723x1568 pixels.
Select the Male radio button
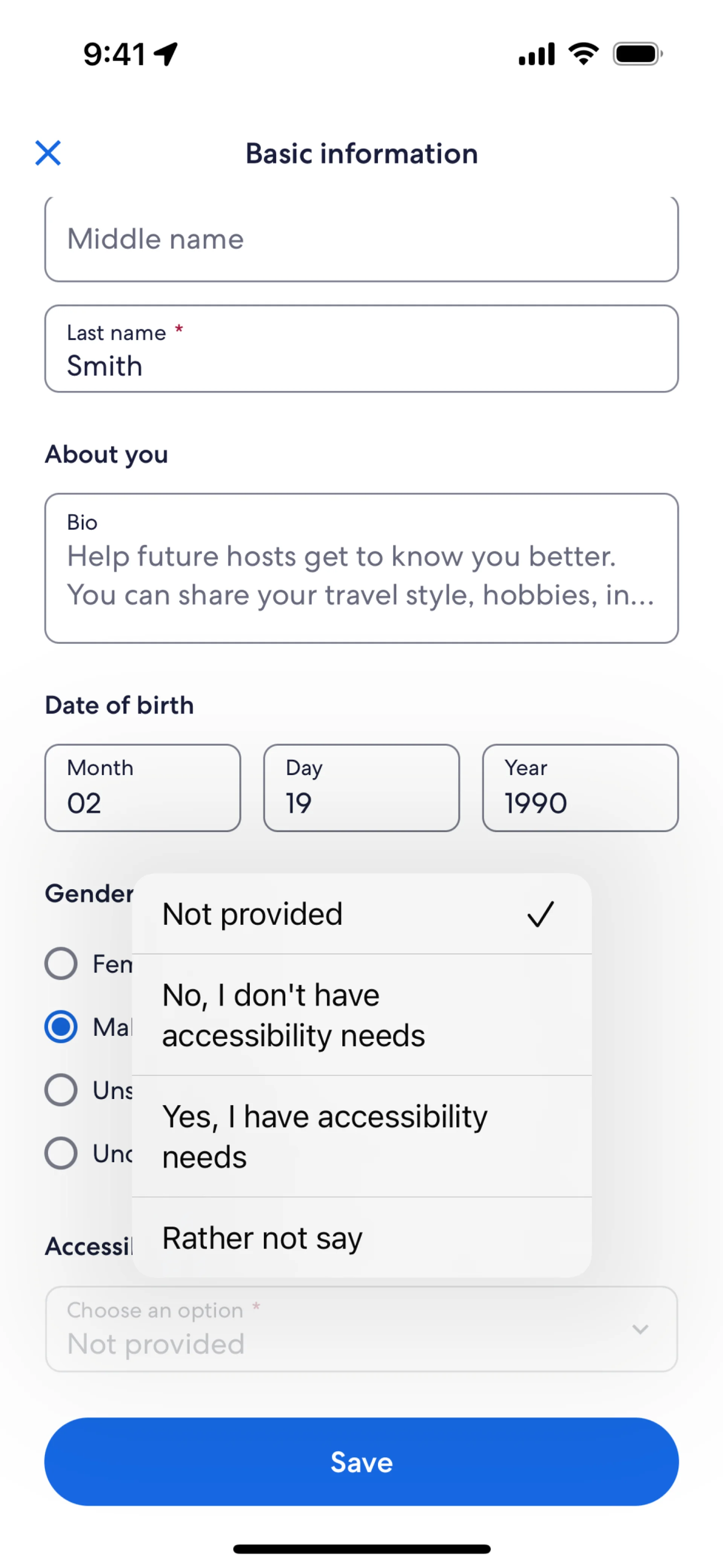pos(61,1027)
